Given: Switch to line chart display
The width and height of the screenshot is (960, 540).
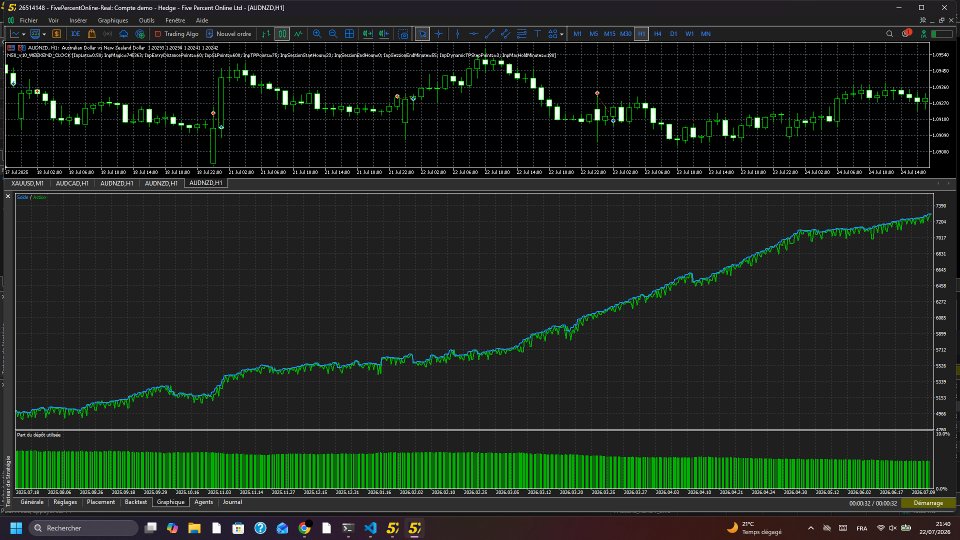Looking at the screenshot, I should click(298, 34).
